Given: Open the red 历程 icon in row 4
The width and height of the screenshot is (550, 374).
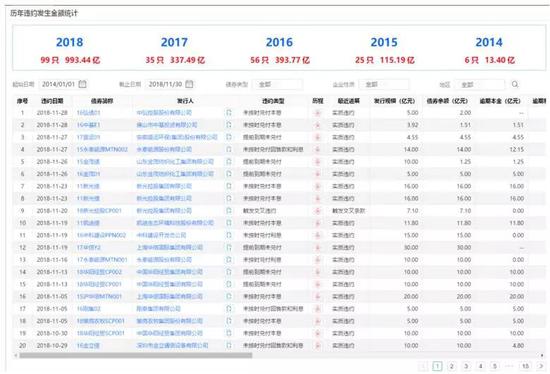Looking at the screenshot, I should pos(317,149).
